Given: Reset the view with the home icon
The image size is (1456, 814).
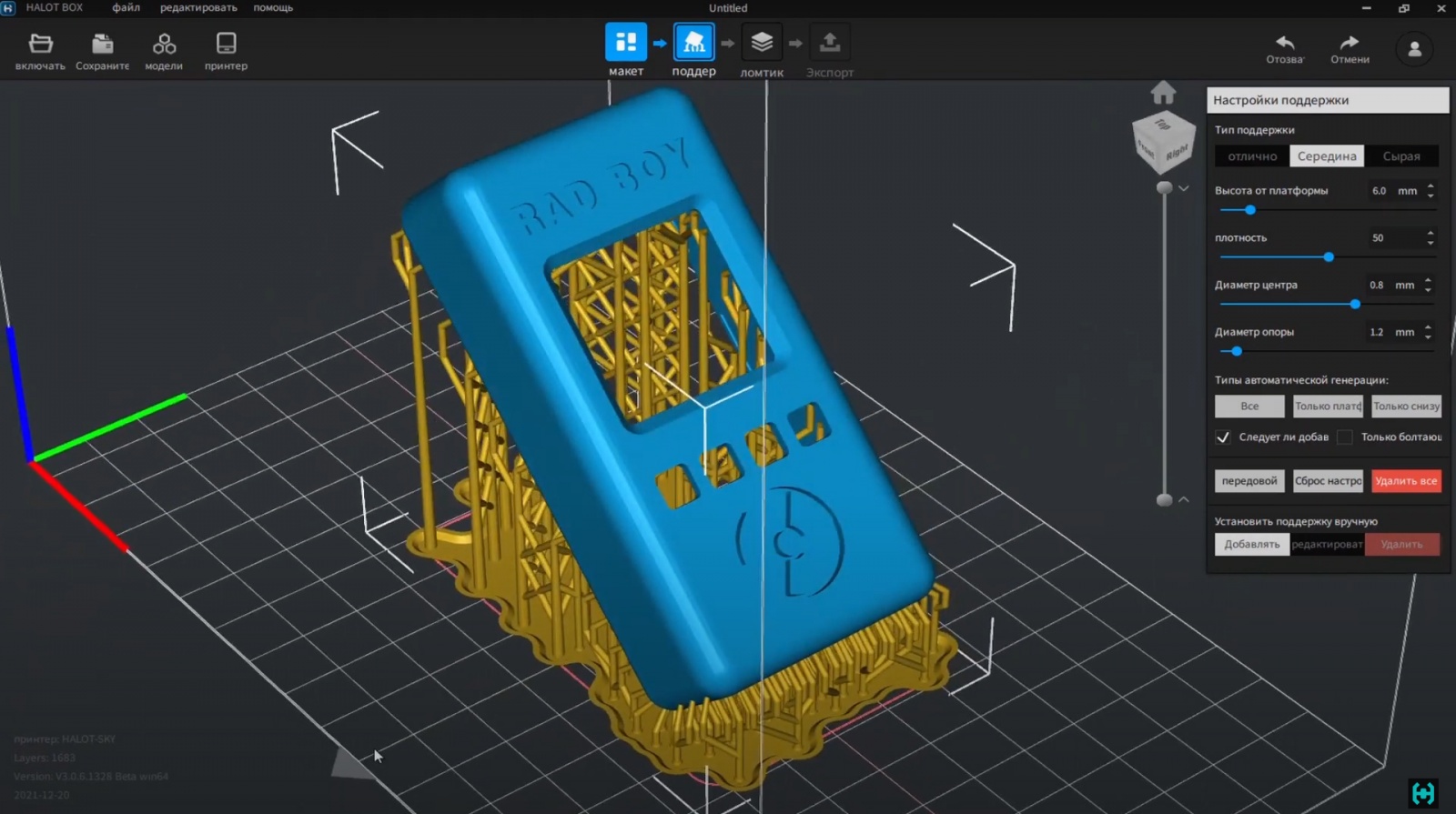Looking at the screenshot, I should coord(1163,93).
